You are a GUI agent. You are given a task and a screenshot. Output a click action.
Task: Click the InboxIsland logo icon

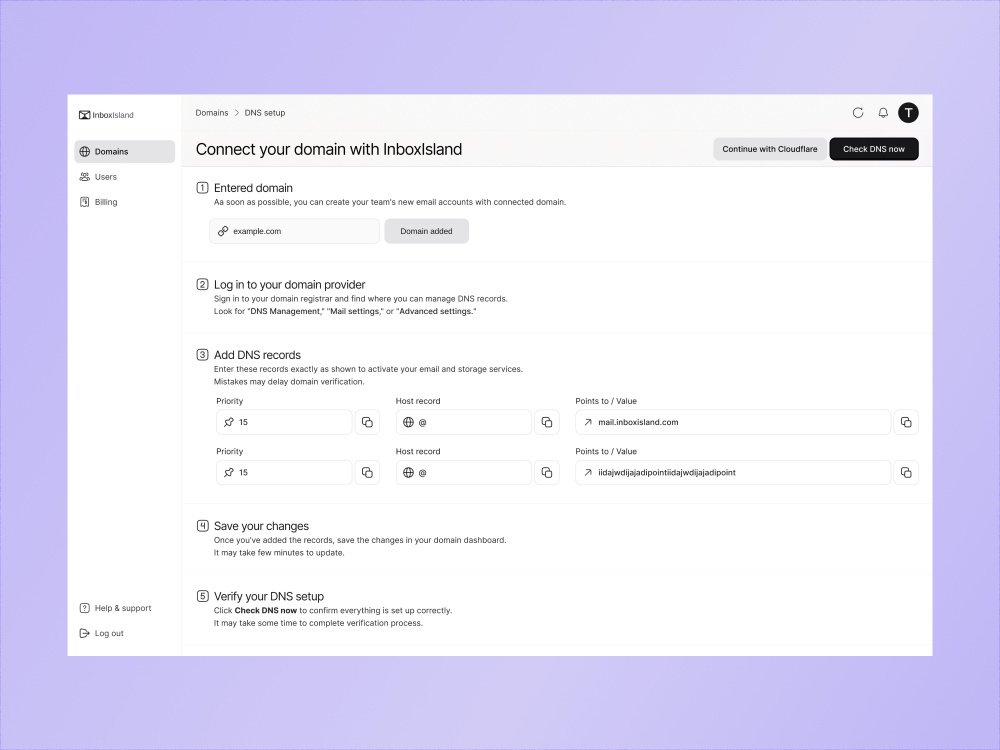click(84, 115)
